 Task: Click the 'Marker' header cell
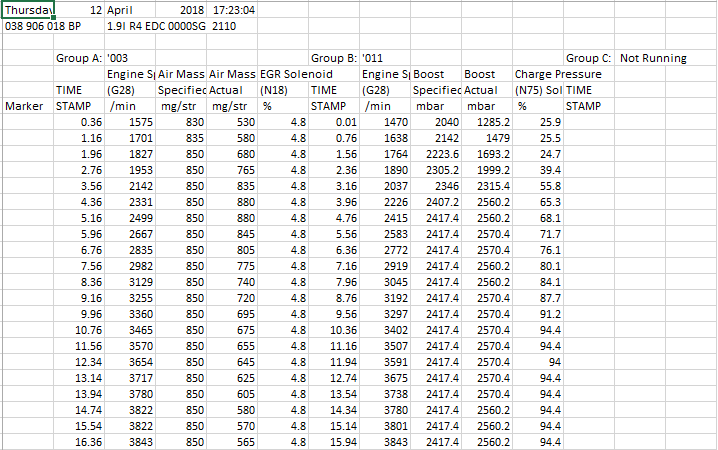pos(28,106)
